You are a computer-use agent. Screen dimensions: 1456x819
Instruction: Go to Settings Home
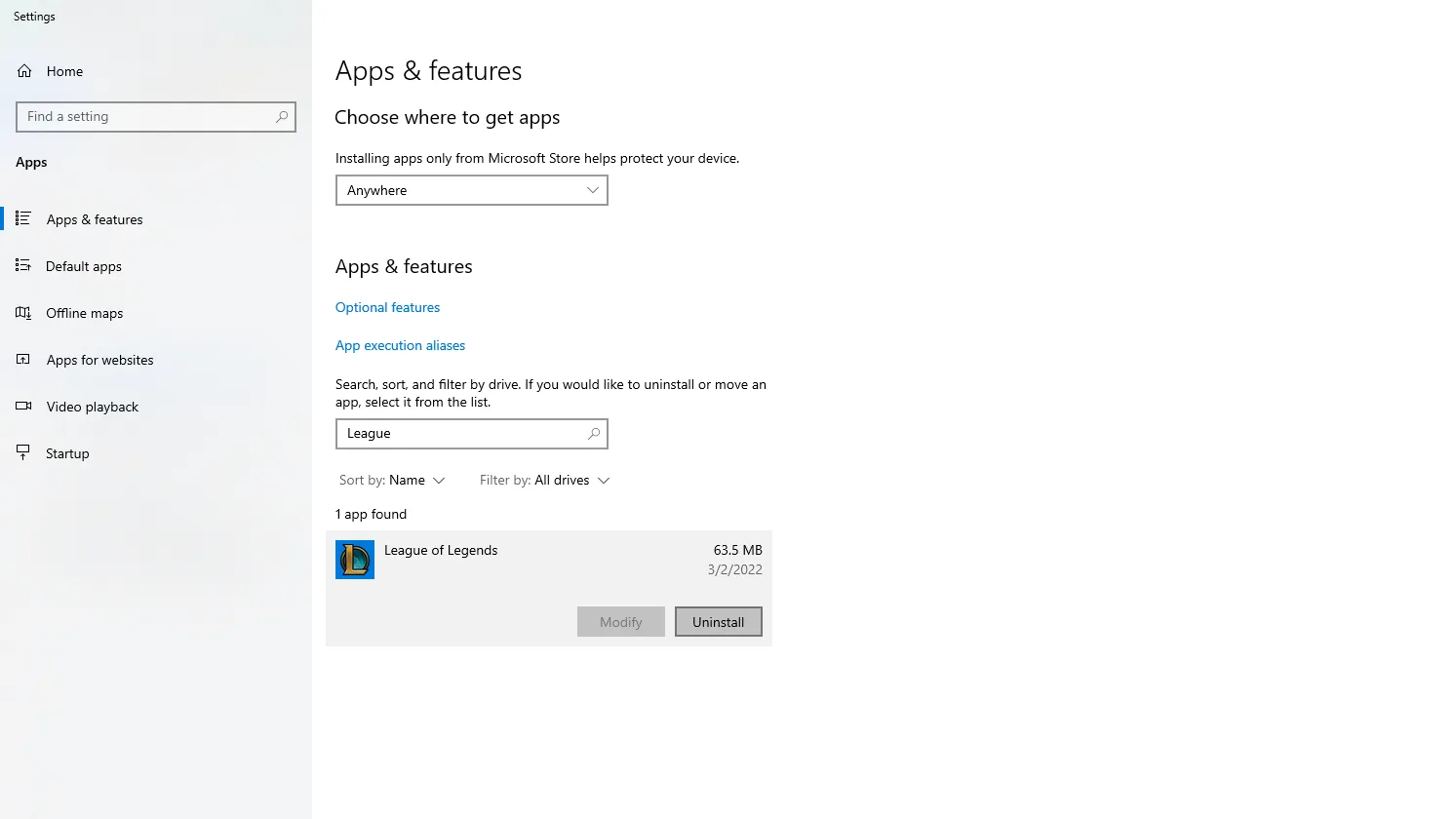point(64,71)
